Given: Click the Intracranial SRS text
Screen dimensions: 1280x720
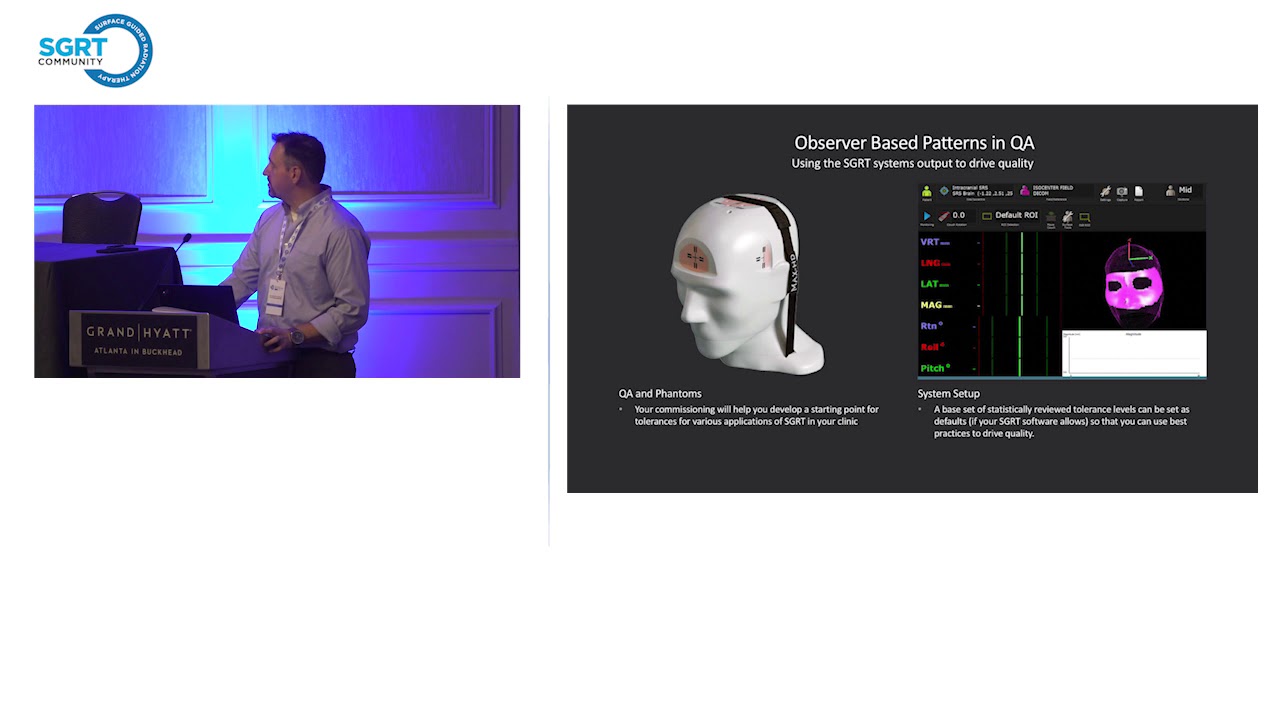Looking at the screenshot, I should [x=969, y=187].
